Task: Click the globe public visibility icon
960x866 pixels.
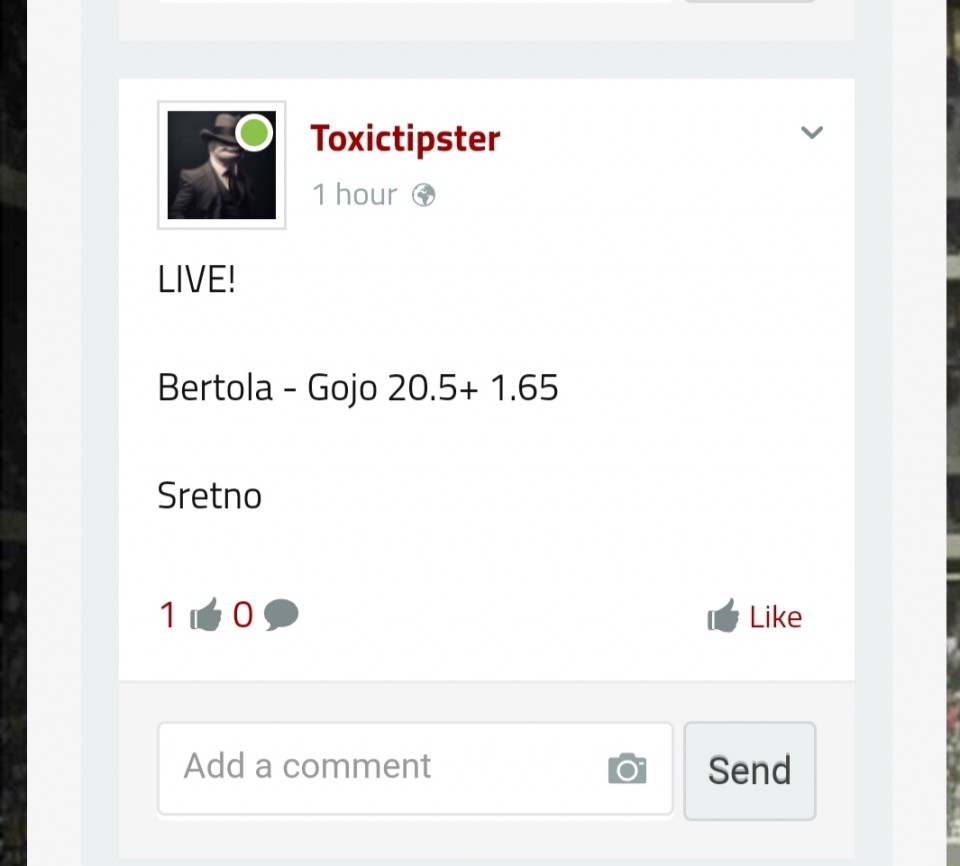Action: click(424, 195)
